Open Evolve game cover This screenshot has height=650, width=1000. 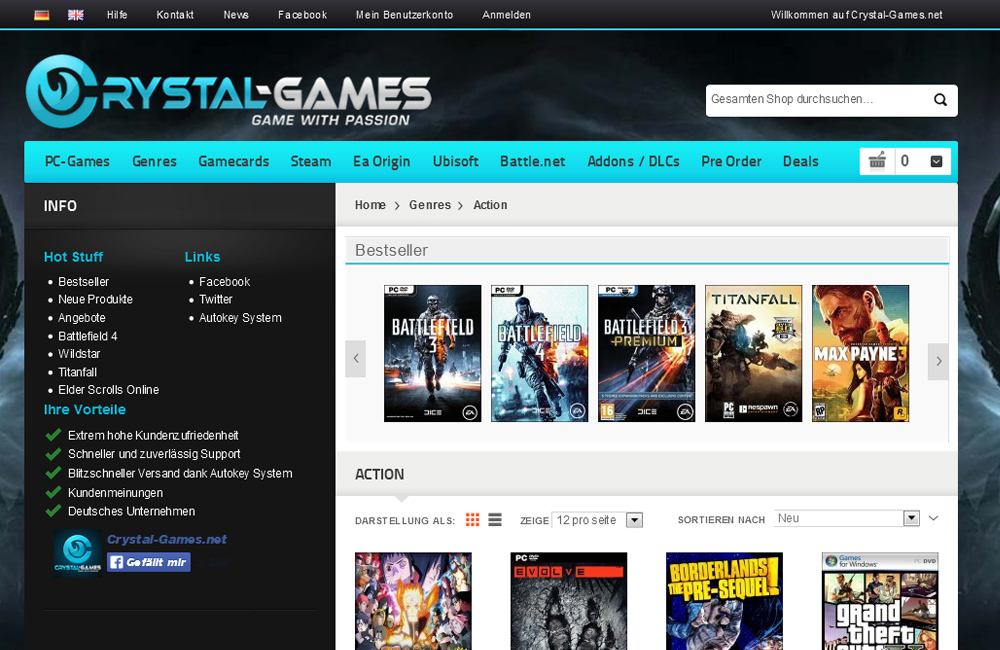569,601
